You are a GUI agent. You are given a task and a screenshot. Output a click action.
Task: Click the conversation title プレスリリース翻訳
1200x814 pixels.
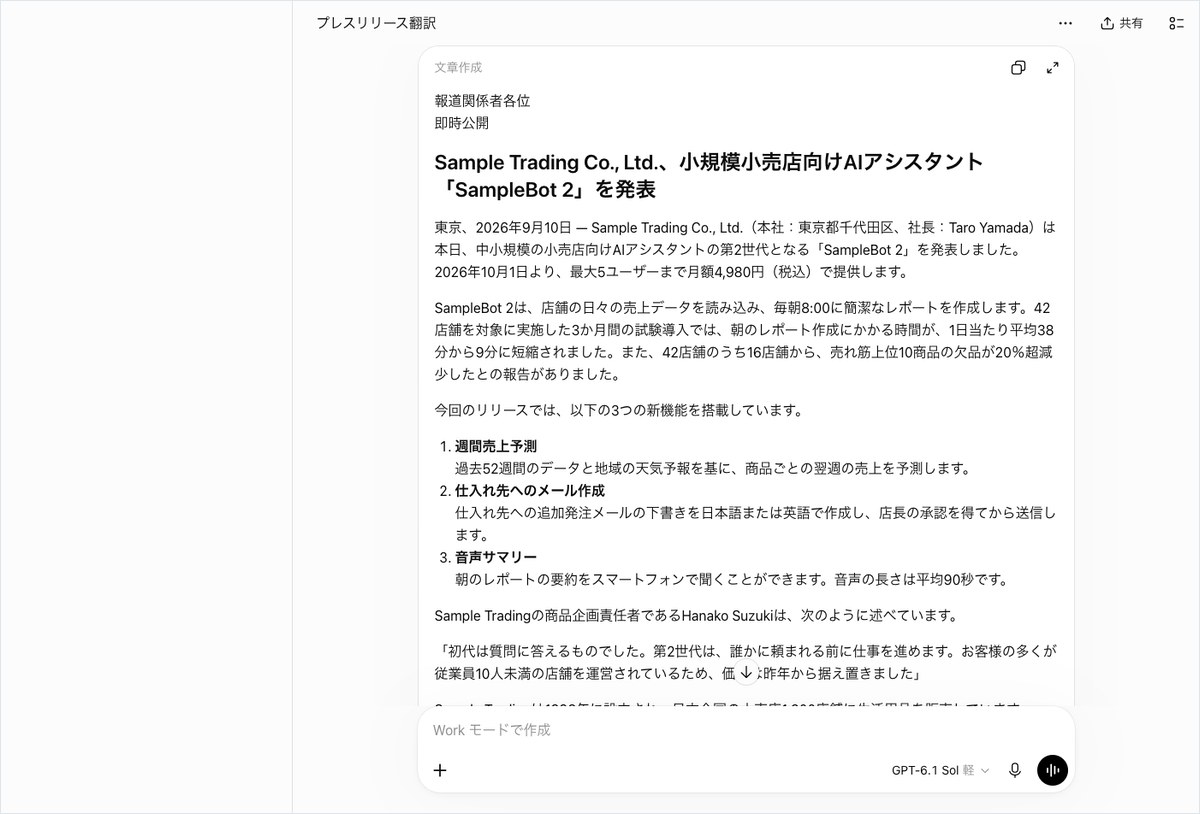pyautogui.click(x=376, y=23)
